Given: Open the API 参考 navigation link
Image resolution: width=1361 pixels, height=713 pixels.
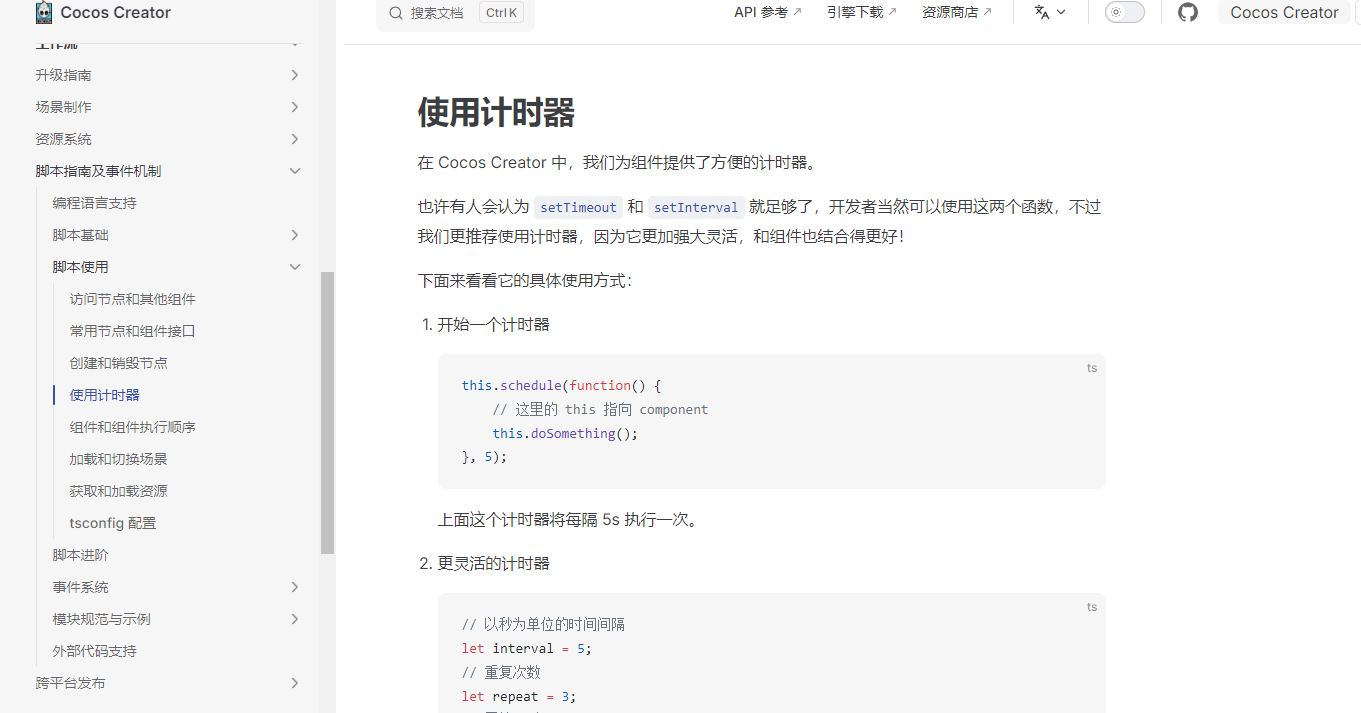Looking at the screenshot, I should [x=768, y=12].
